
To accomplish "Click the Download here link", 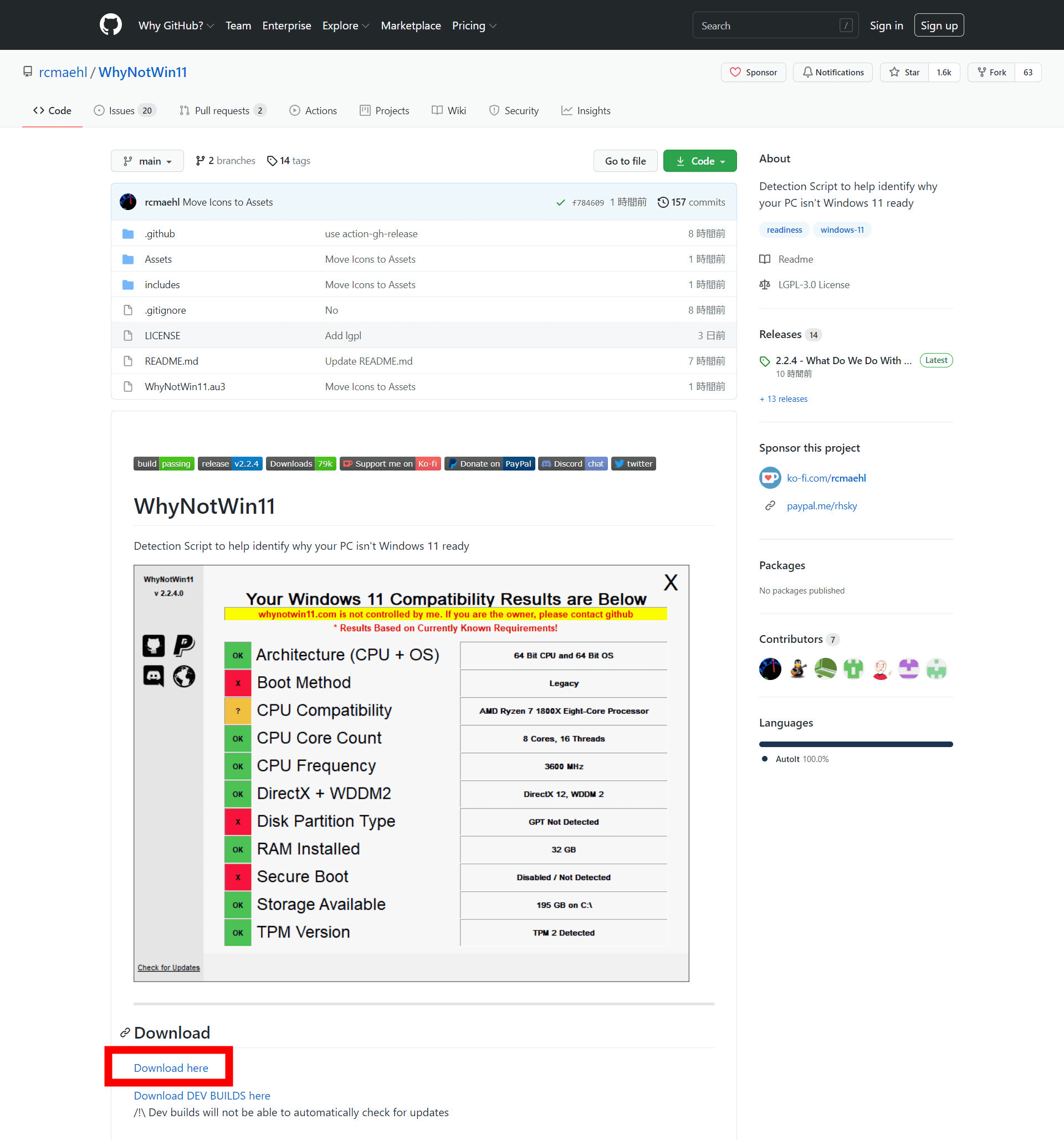I will [x=171, y=1068].
